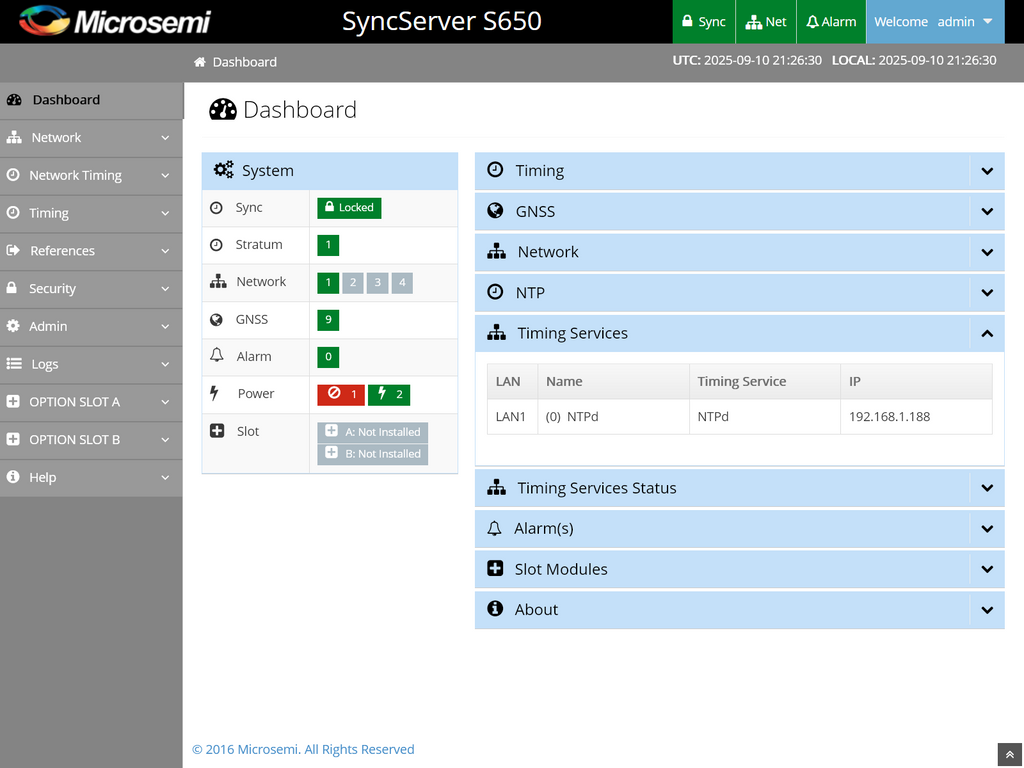Expand the NTP panel
The height and width of the screenshot is (768, 1024).
pyautogui.click(x=739, y=293)
